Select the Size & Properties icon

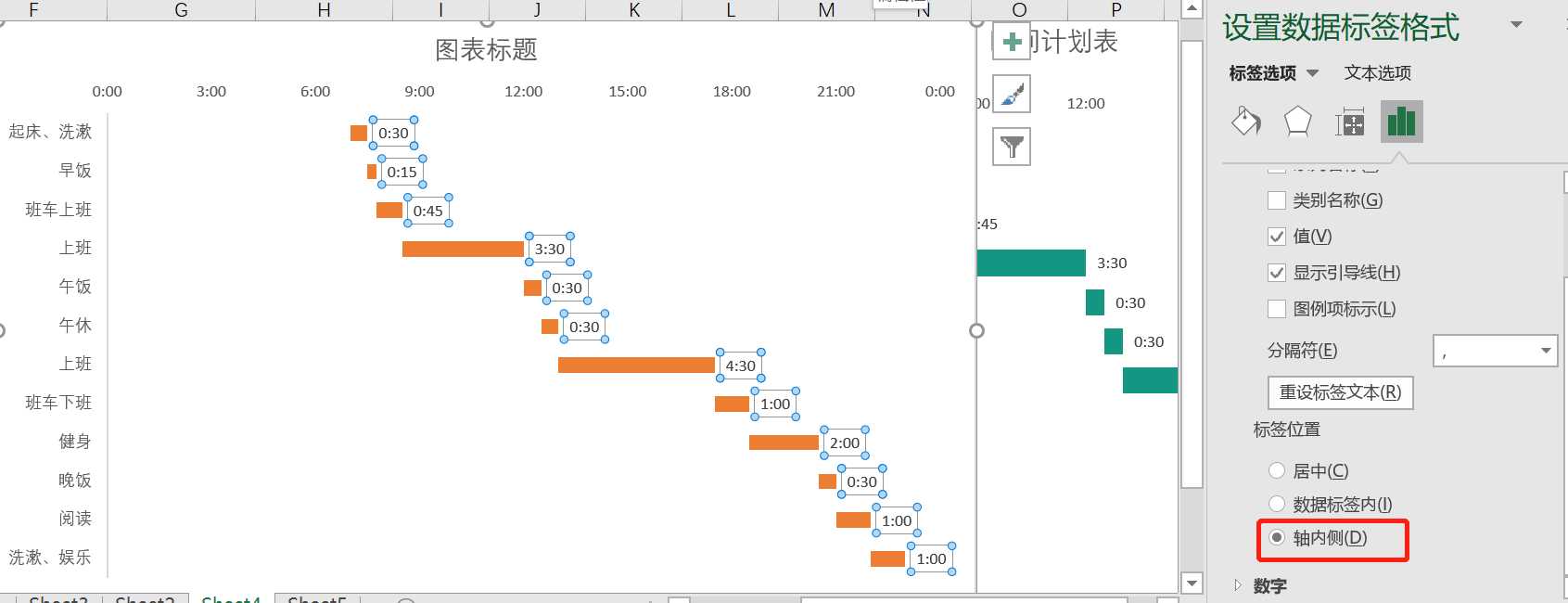pos(1349,122)
